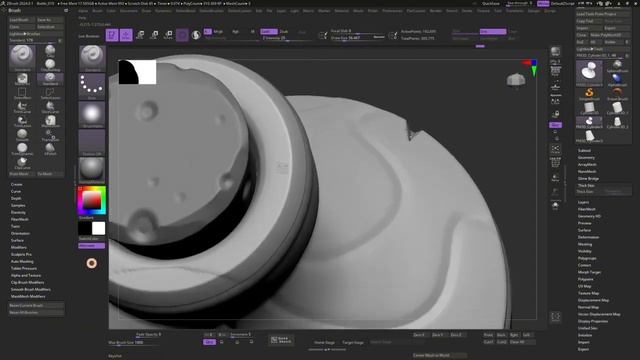Choose the MaskPen brush
Screen dimensions: 640x360
click(x=22, y=79)
